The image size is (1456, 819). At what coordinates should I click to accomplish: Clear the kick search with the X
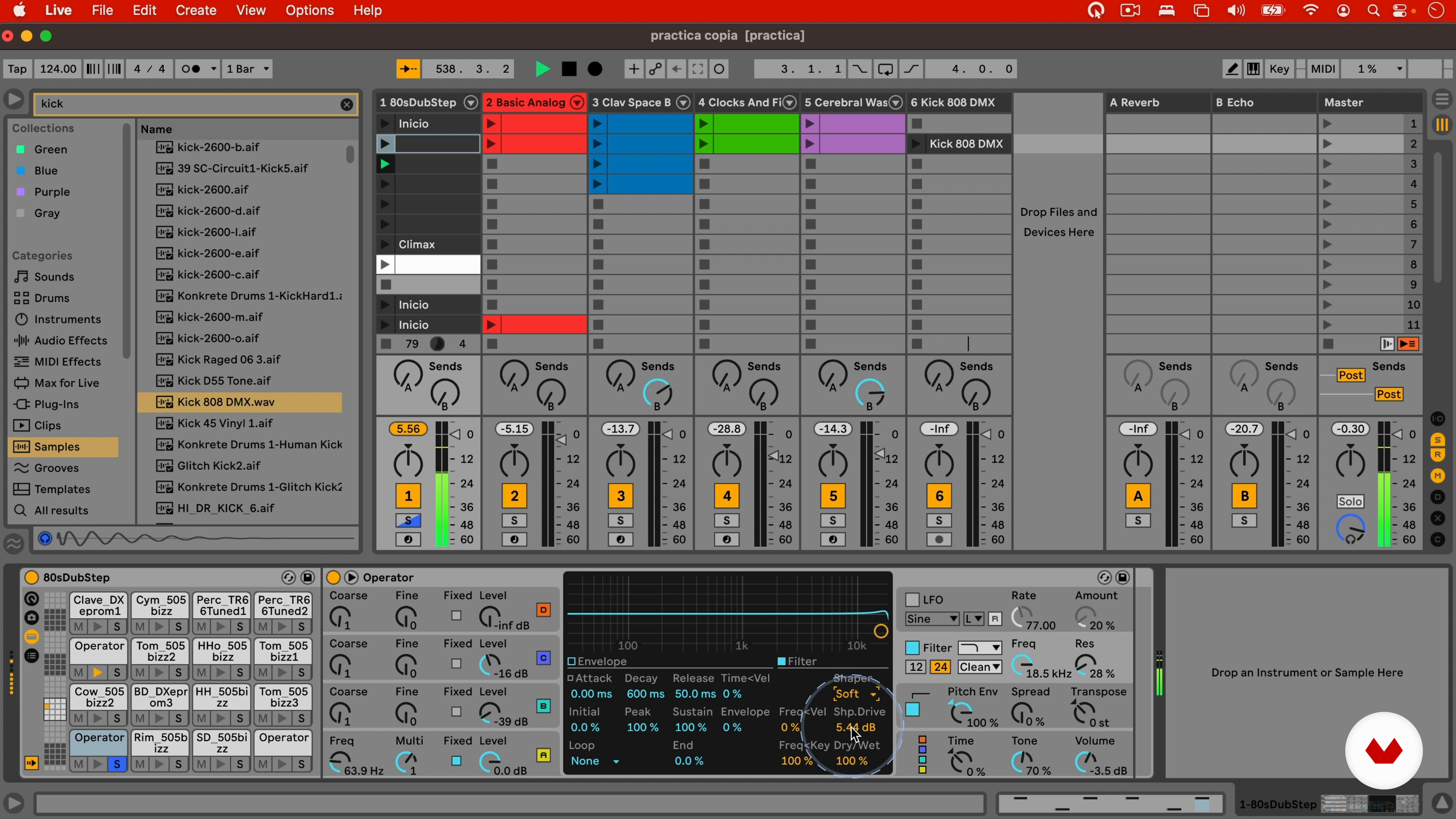(347, 104)
